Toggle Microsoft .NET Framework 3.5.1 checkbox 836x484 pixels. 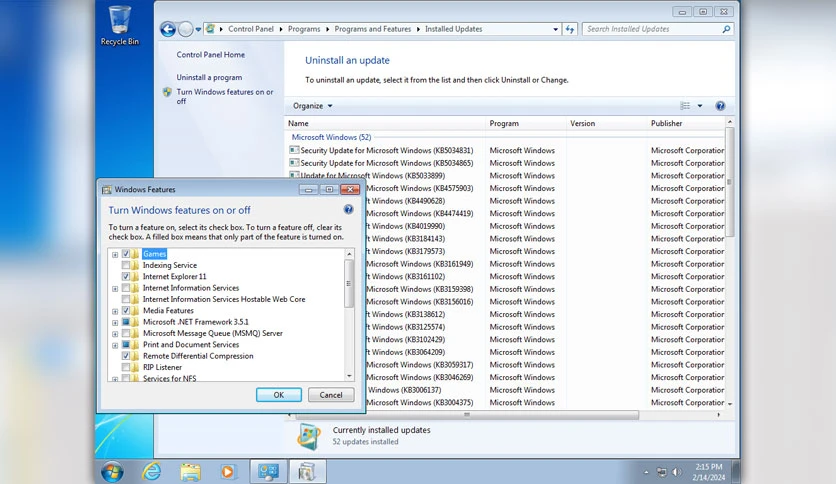pyautogui.click(x=126, y=322)
